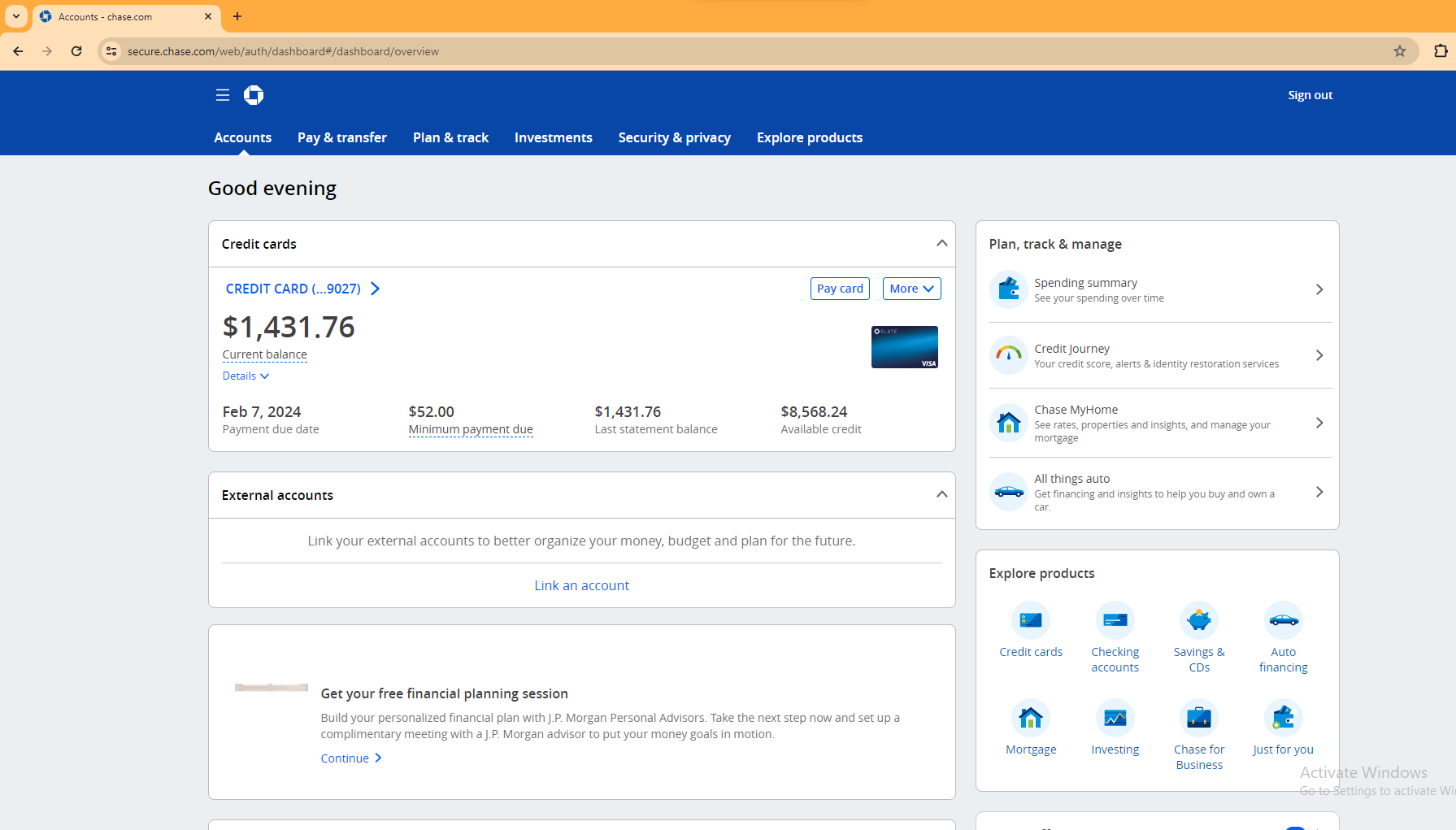
Task: Open the tab search dropdown arrow
Action: [16, 16]
